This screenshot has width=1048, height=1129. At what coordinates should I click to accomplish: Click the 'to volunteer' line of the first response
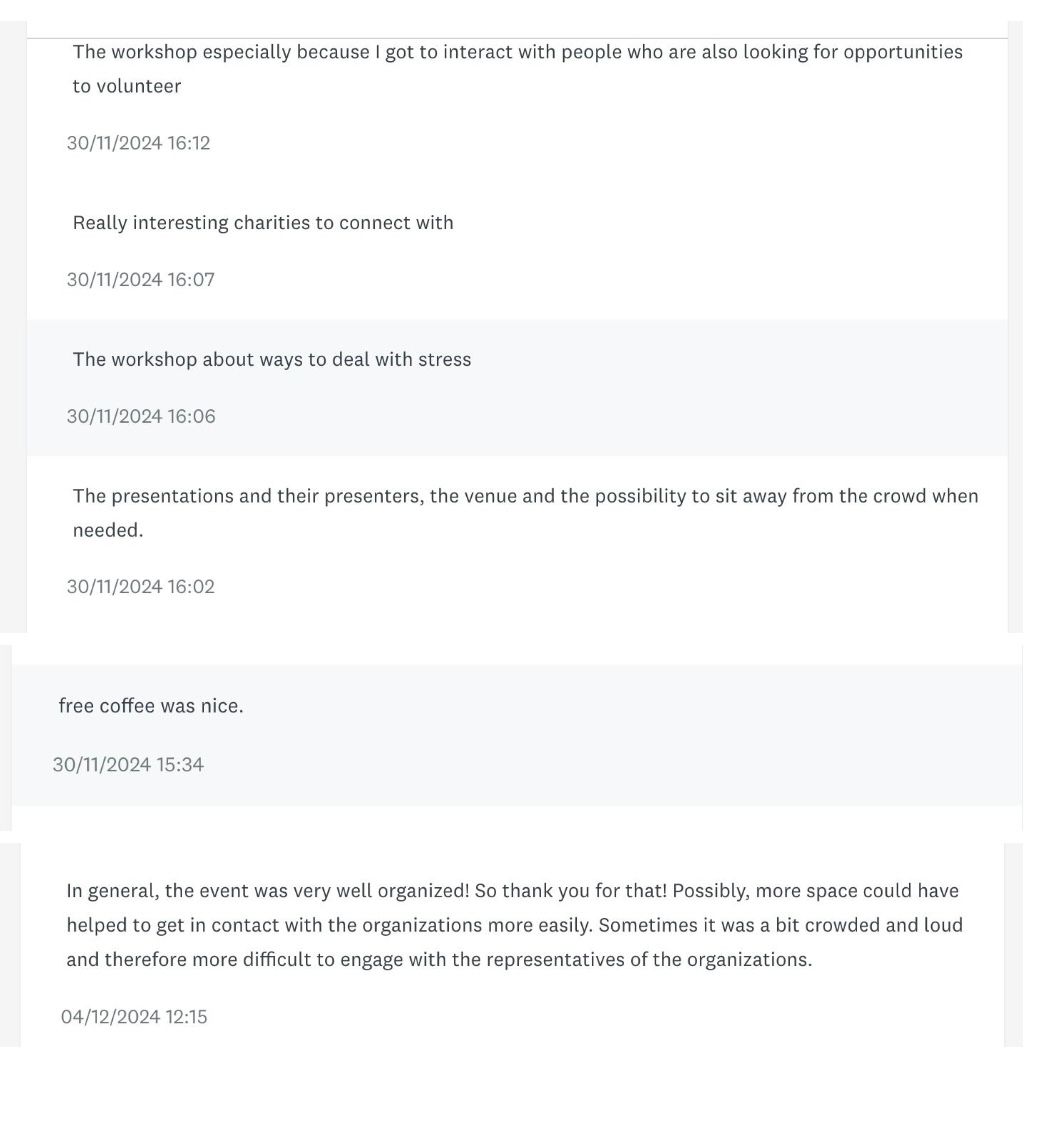point(127,87)
